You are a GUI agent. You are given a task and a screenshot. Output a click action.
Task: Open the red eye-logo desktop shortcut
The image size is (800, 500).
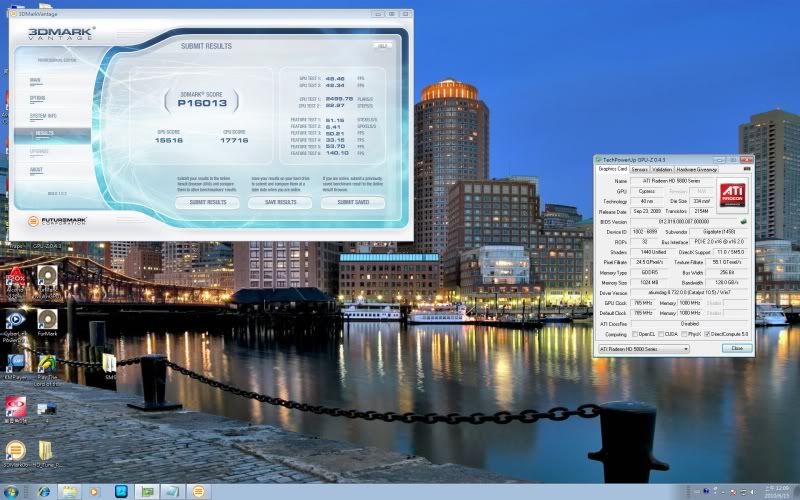(x=15, y=410)
